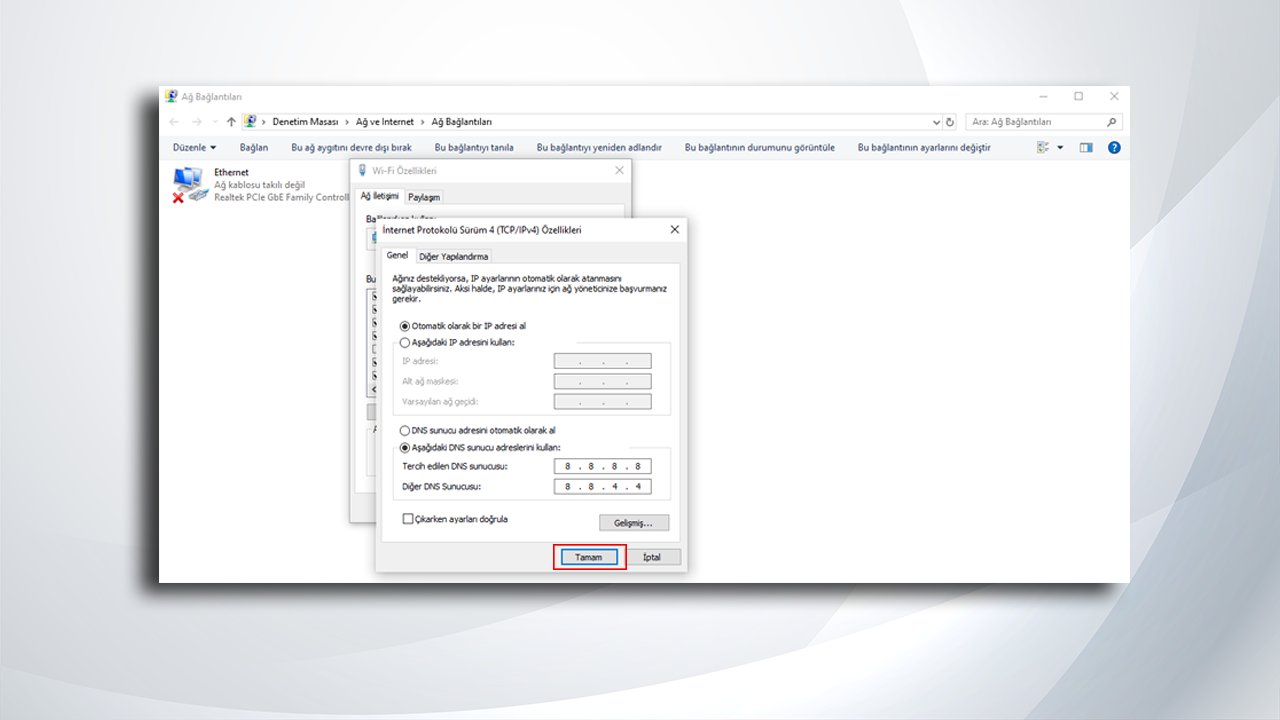
Task: Click the address bar location icon
Action: [x=250, y=122]
